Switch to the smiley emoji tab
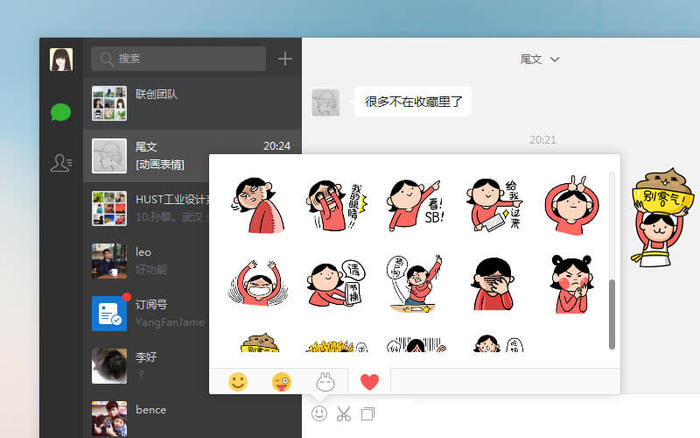 [238, 382]
